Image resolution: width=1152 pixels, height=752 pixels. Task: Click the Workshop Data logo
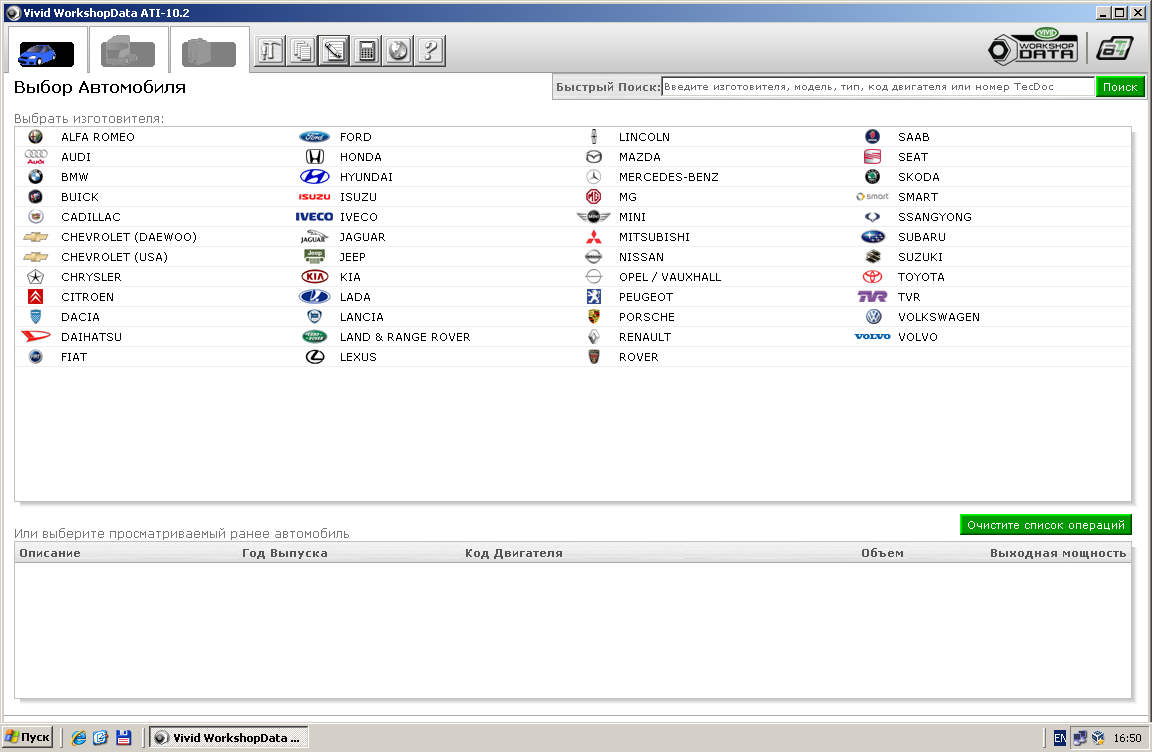(1033, 47)
